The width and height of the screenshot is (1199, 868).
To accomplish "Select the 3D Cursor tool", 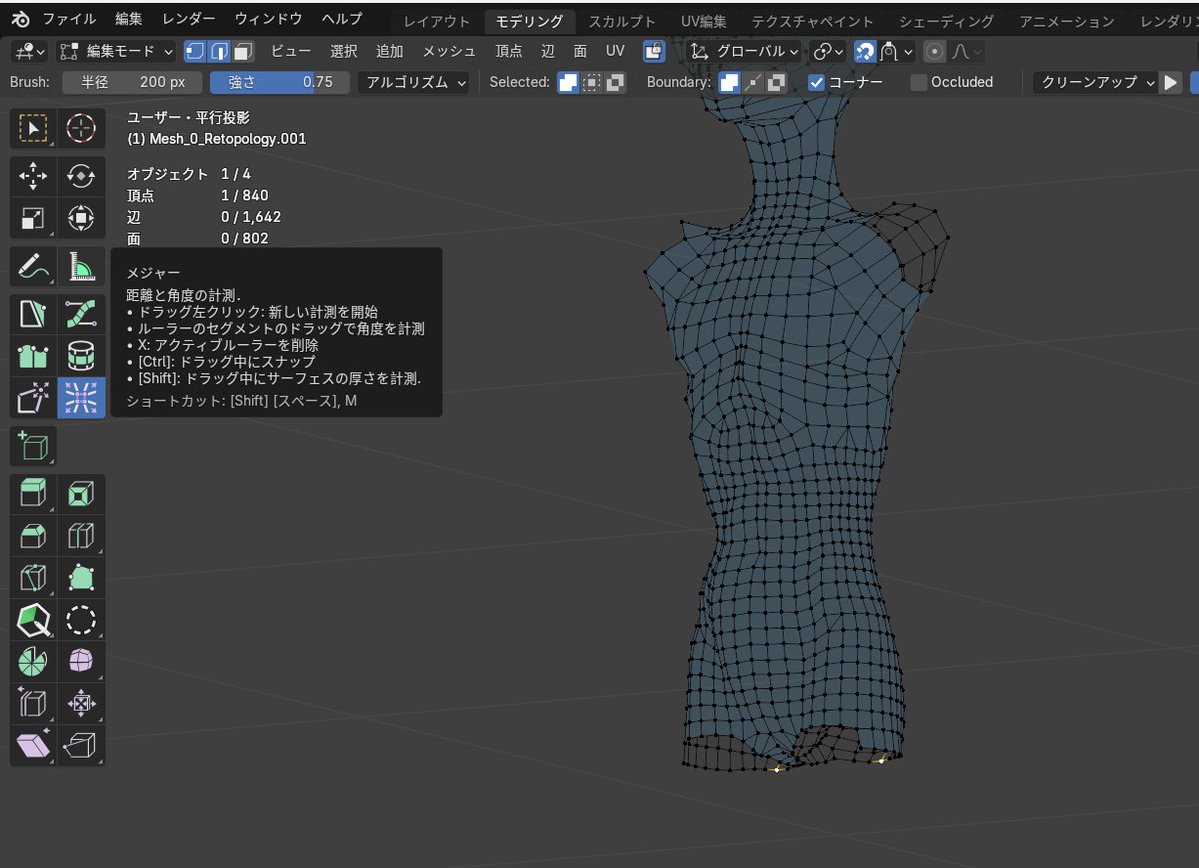I will point(81,129).
